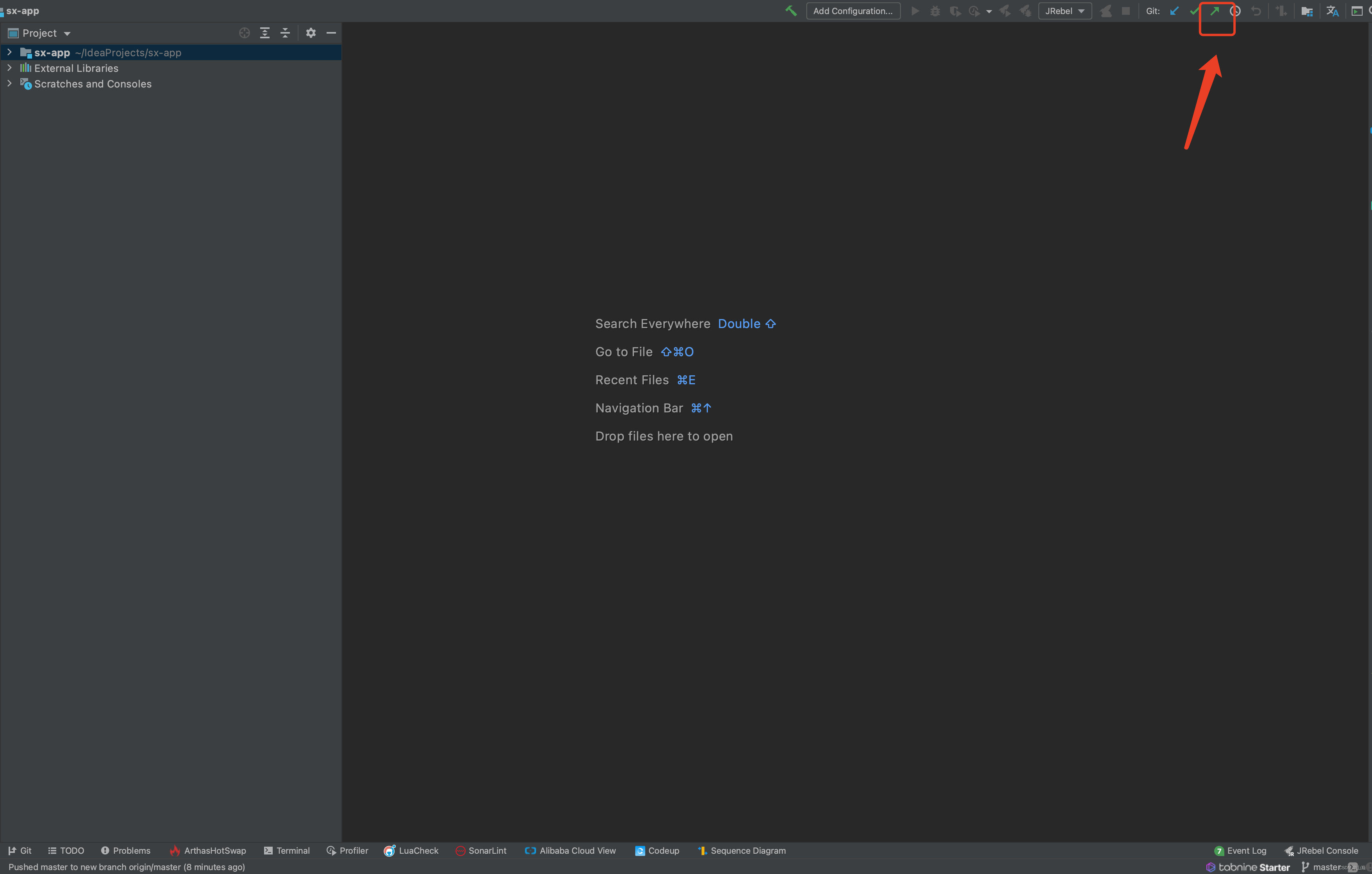This screenshot has height=874, width=1372.
Task: Expand the External Libraries node
Action: pyautogui.click(x=9, y=68)
